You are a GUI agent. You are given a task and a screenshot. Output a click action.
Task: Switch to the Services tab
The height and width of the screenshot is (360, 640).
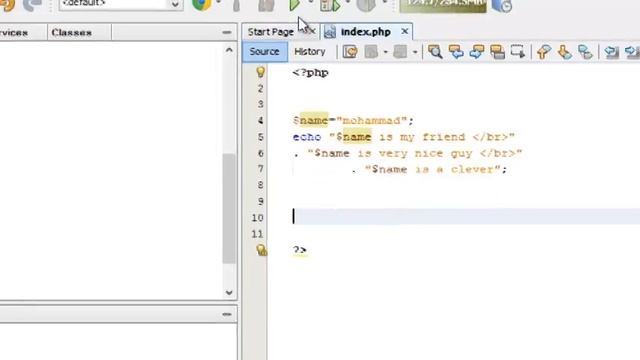[x=13, y=33]
